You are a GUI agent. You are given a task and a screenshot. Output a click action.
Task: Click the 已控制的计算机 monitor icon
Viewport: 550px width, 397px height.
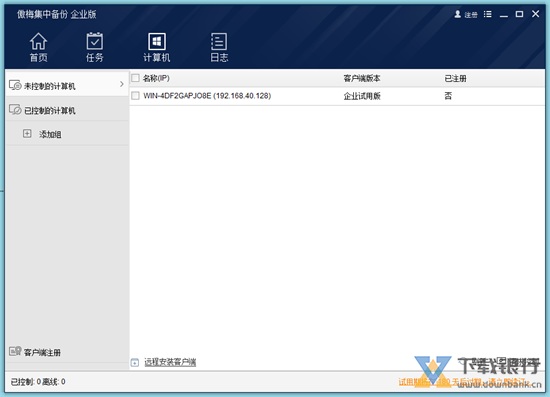15,110
